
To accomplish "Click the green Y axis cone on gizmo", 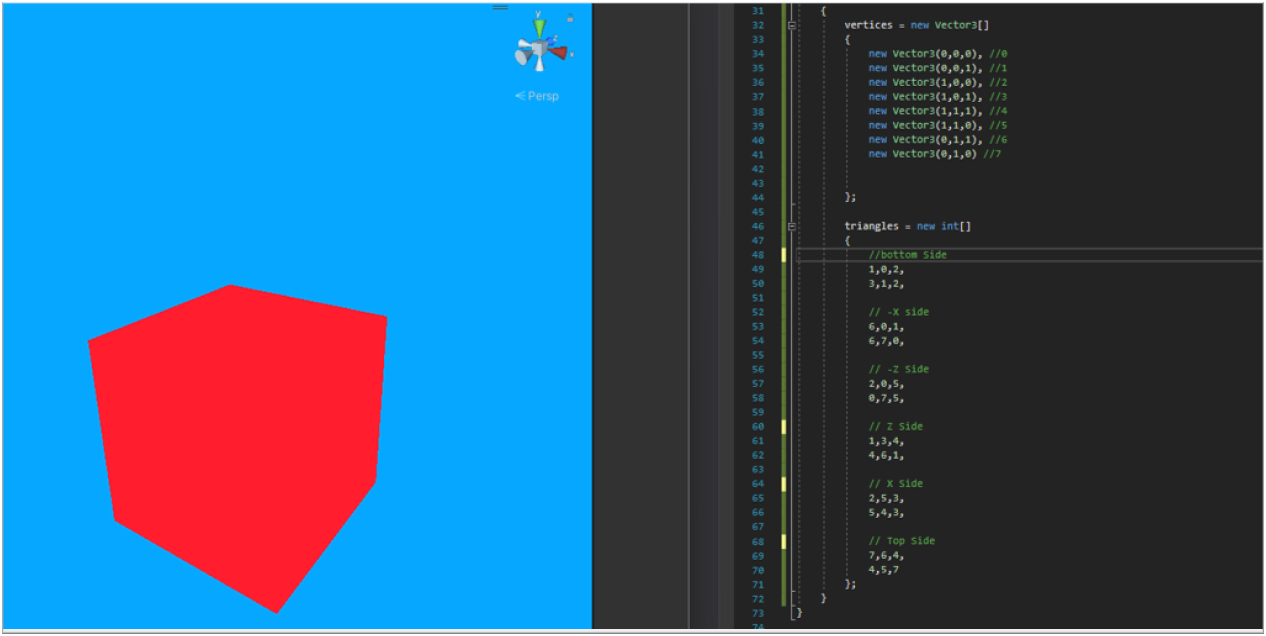I will click(539, 28).
